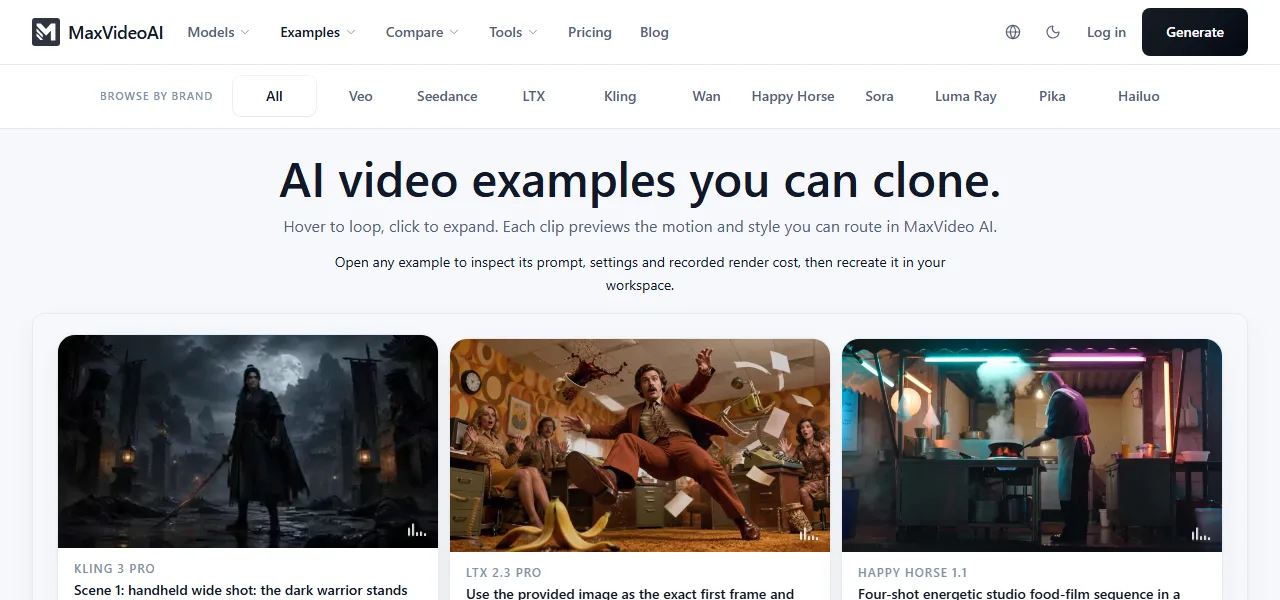Click the MaxVideoAI logo icon
The width and height of the screenshot is (1280, 600).
(x=46, y=32)
